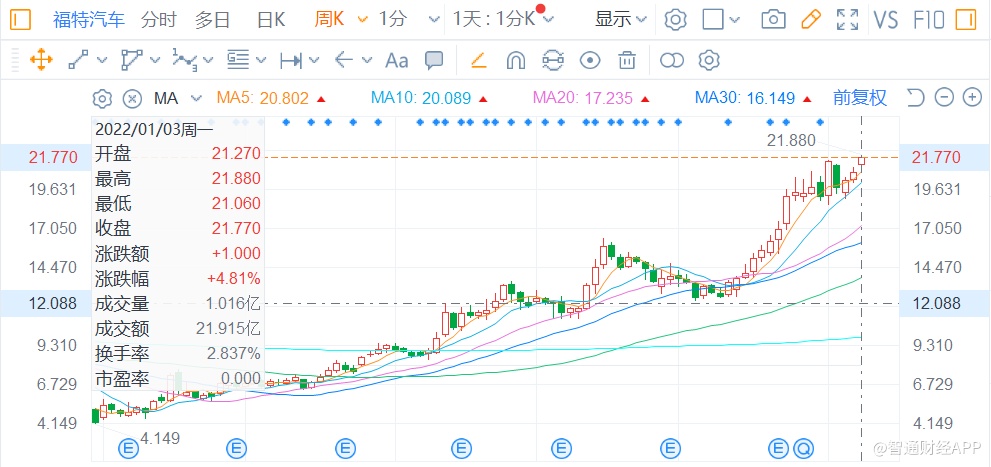This screenshot has height=467, width=991.
Task: Expand the wave tool options arrow
Action: tap(209, 61)
